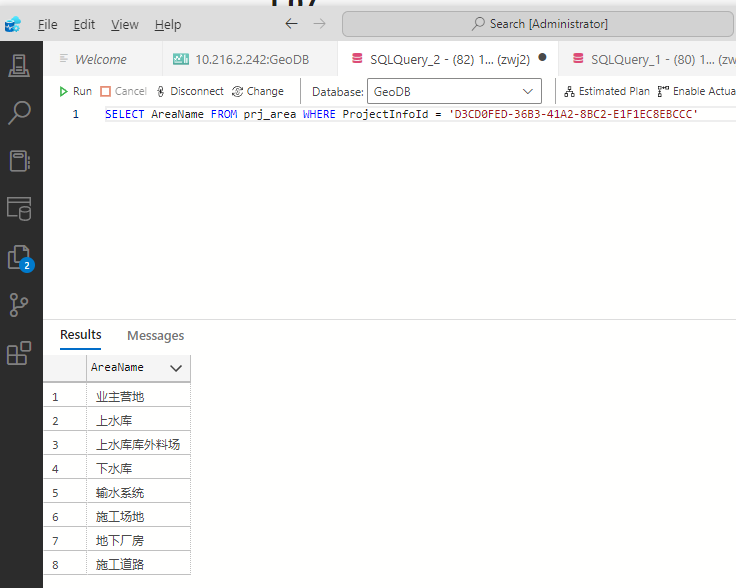
Task: Click the database window icon in the sidebar
Action: [x=19, y=208]
